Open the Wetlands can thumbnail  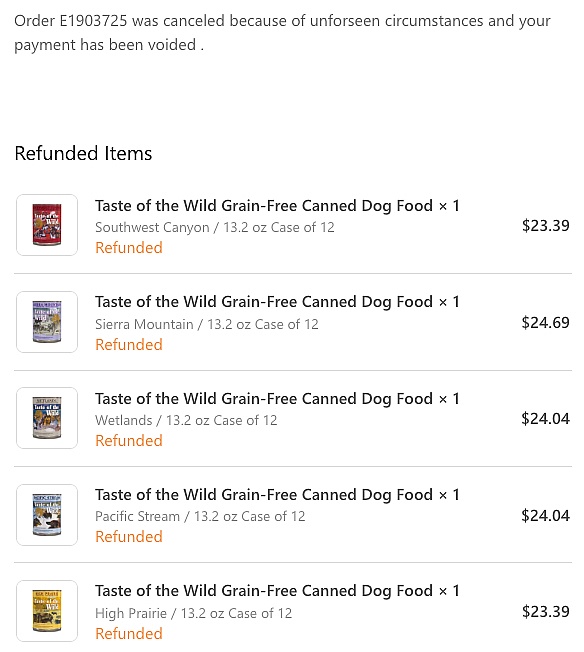[x=47, y=418]
